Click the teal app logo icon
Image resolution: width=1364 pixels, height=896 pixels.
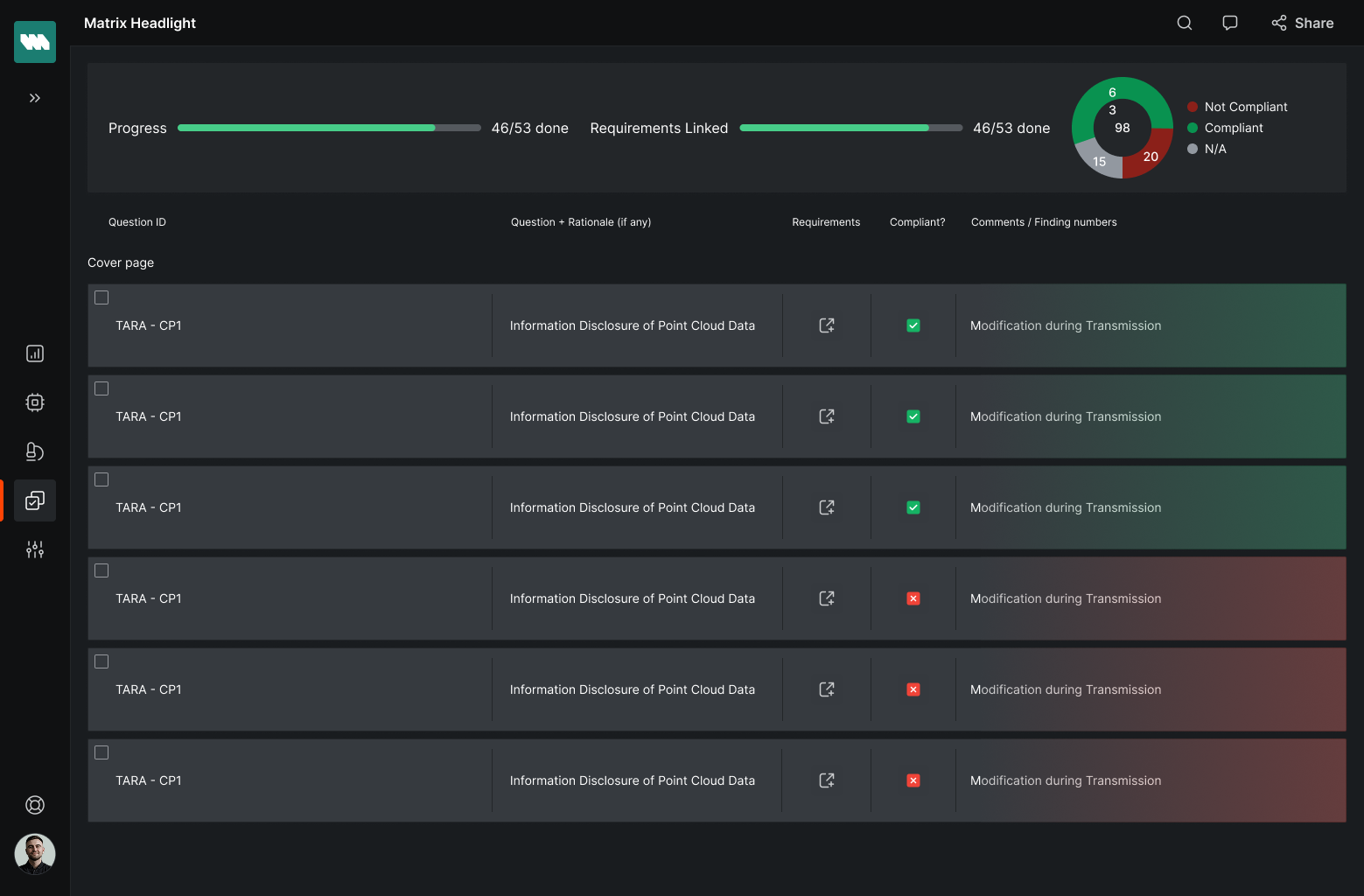35,42
